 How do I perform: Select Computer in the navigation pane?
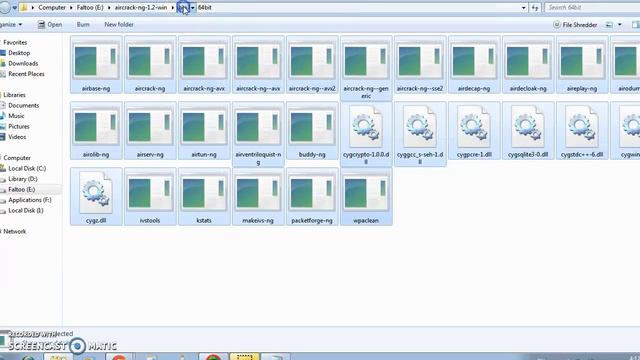coord(17,158)
